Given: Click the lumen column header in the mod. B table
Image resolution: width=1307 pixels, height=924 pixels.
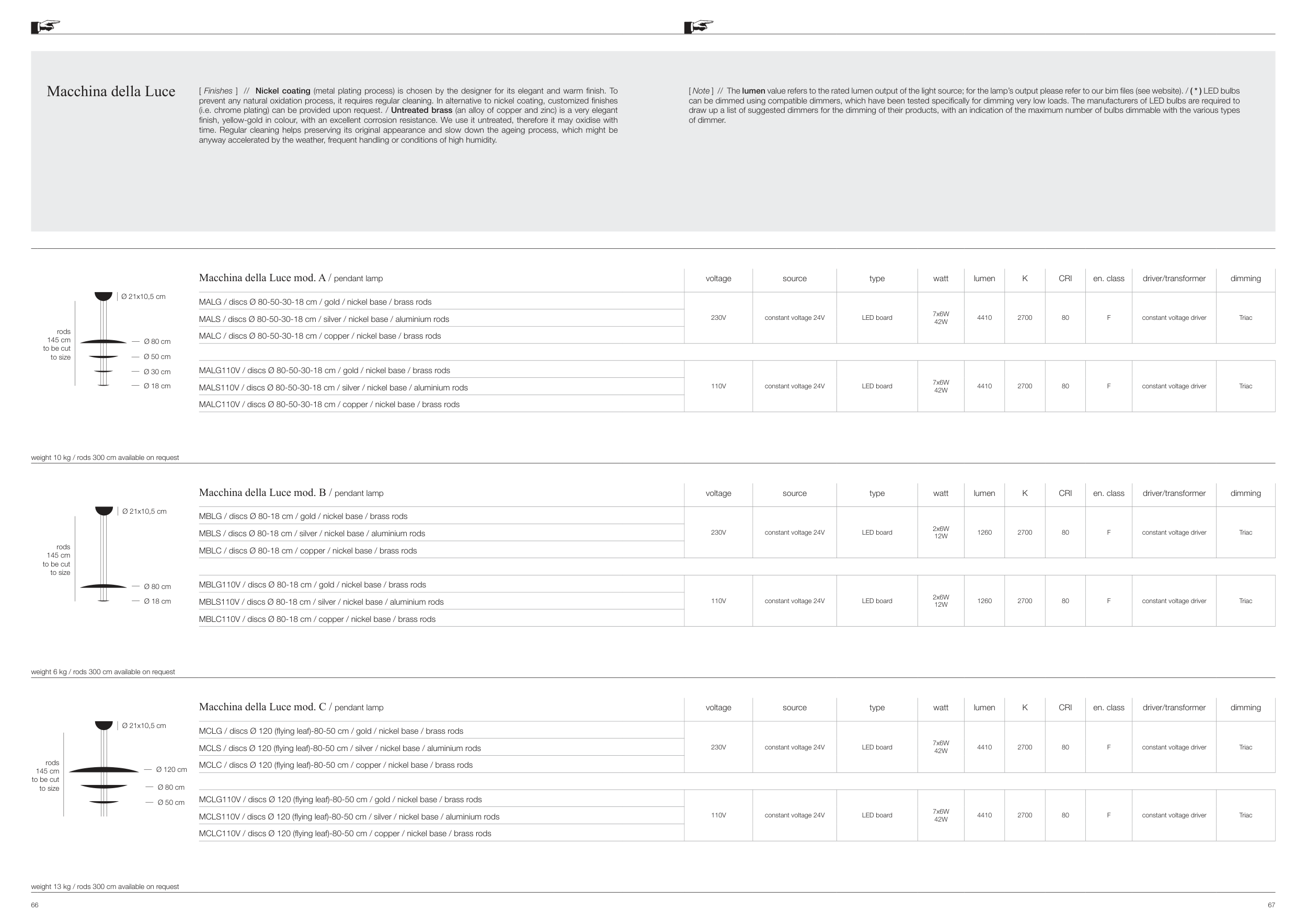Looking at the screenshot, I should (984, 493).
